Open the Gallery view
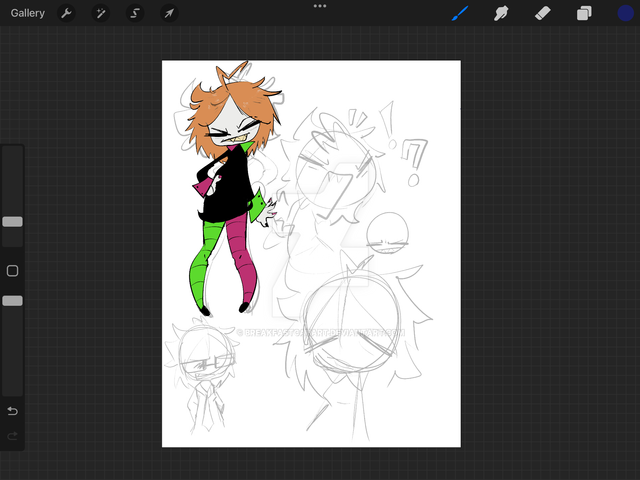640x480 pixels. click(x=27, y=13)
